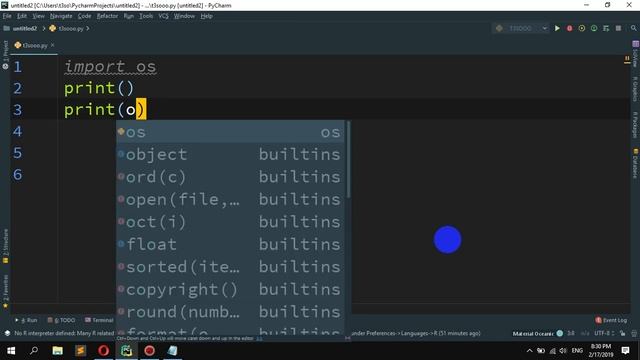Open the run configuration dropdown t3sooo
This screenshot has width=640, height=360.
click(521, 28)
